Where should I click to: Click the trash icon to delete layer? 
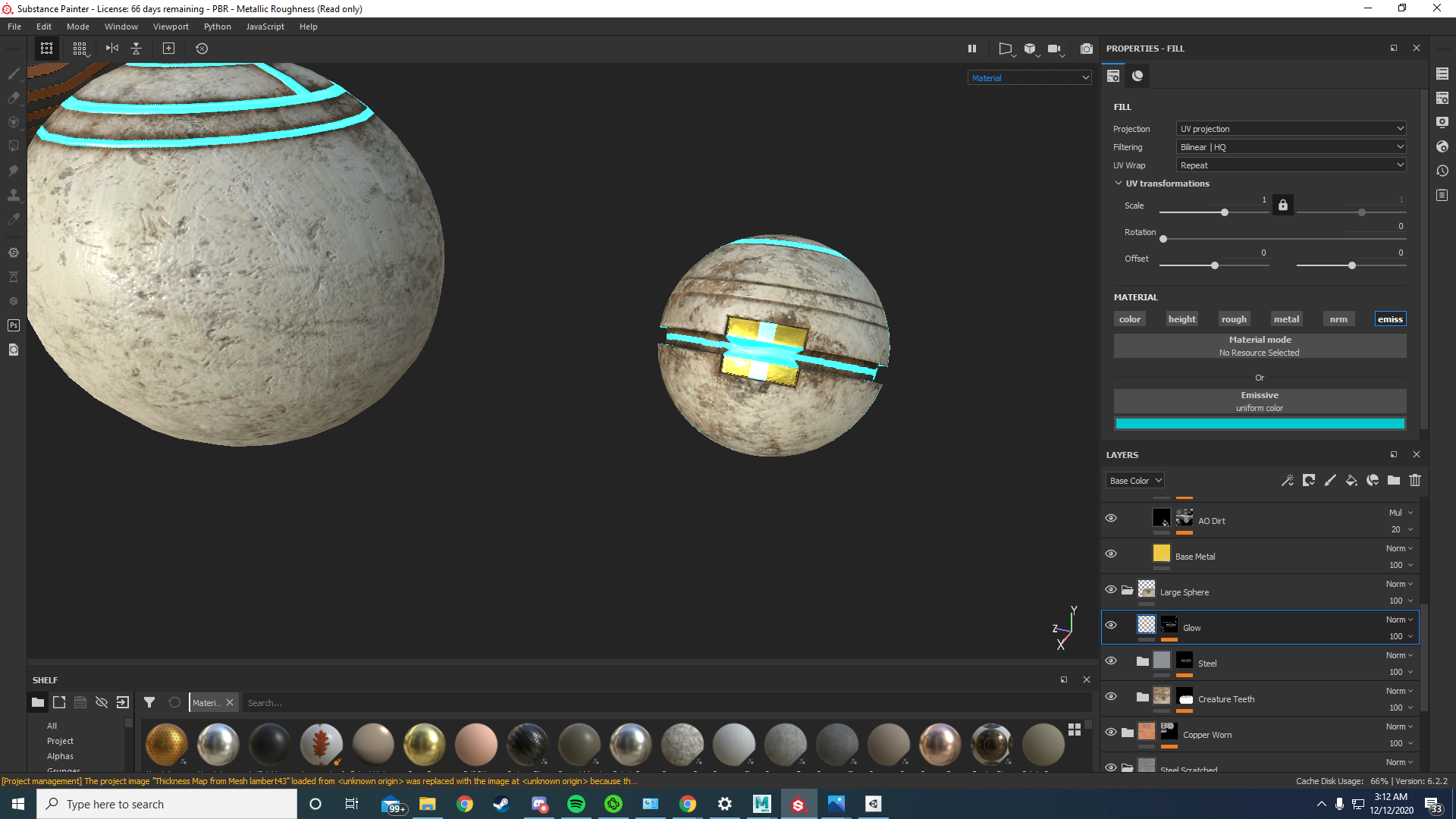pyautogui.click(x=1414, y=480)
